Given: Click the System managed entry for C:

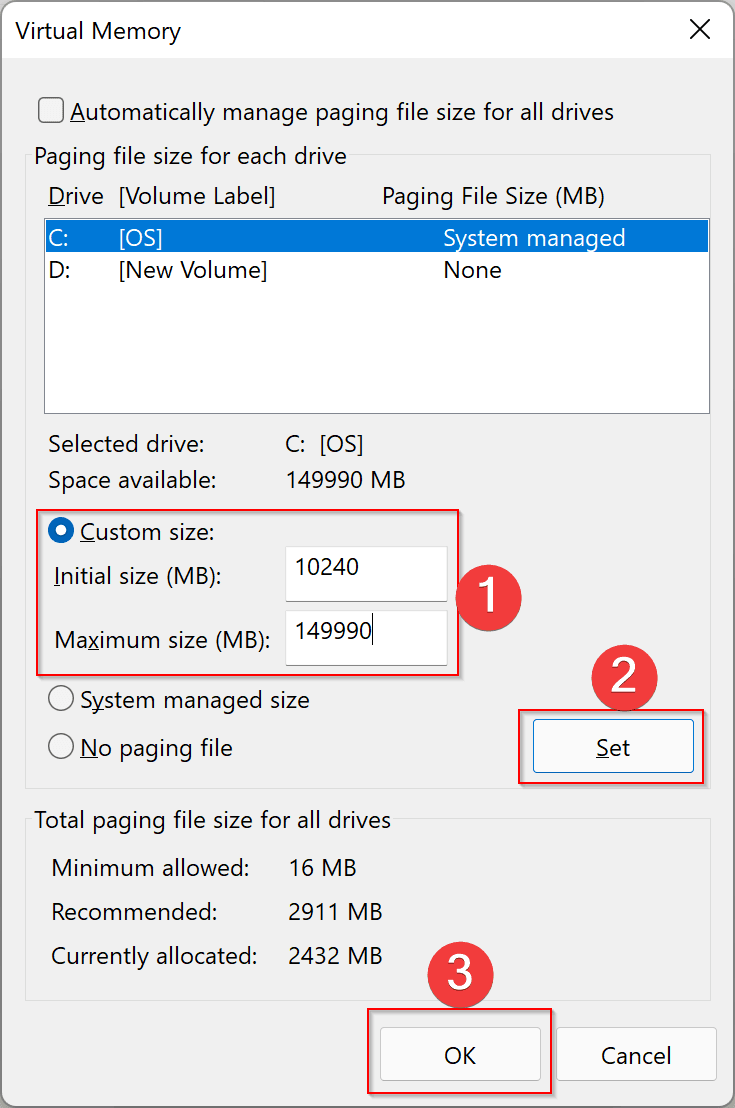Looking at the screenshot, I should tap(534, 238).
